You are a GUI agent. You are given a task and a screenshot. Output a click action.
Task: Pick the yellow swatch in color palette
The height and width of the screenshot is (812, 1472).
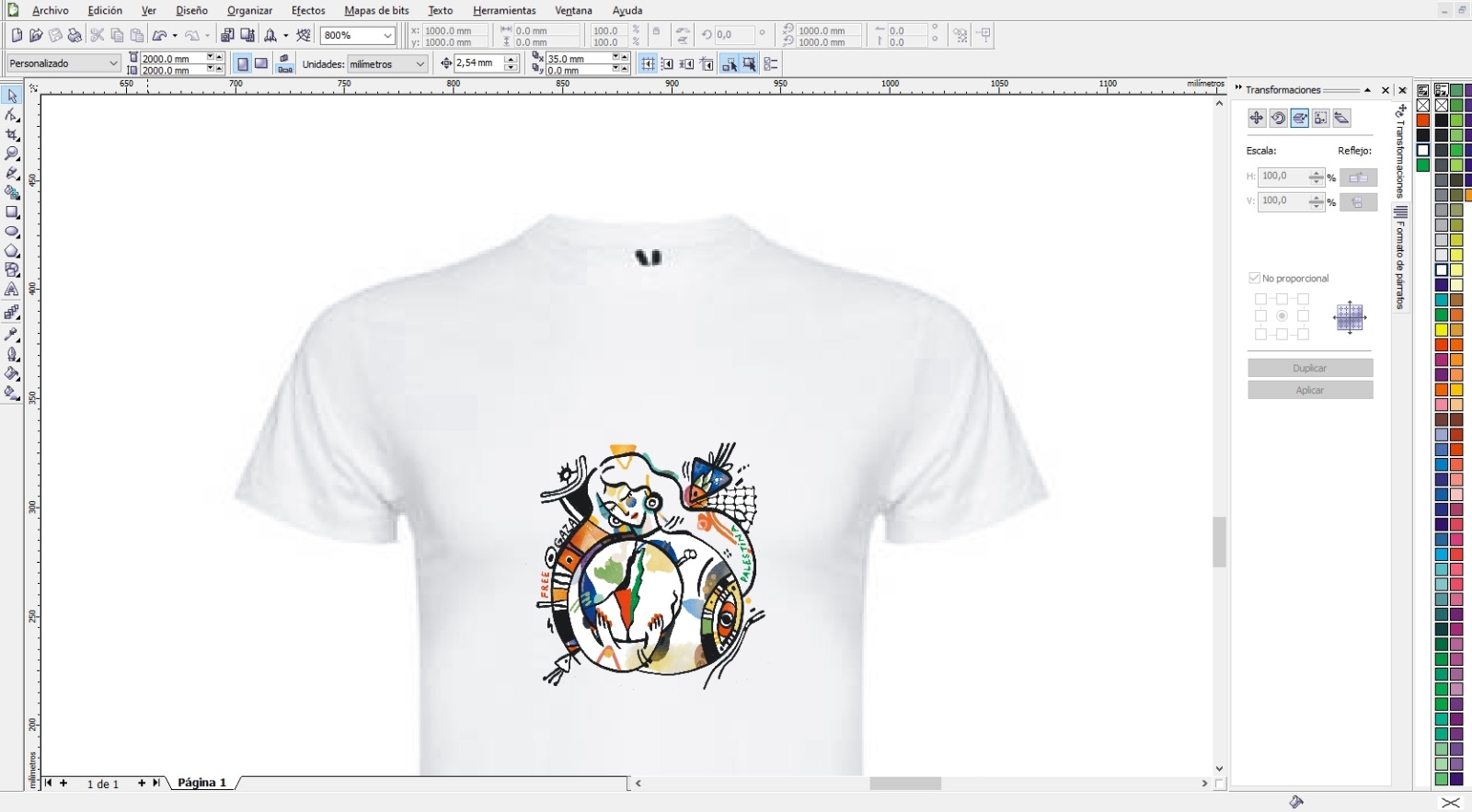[x=1442, y=330]
